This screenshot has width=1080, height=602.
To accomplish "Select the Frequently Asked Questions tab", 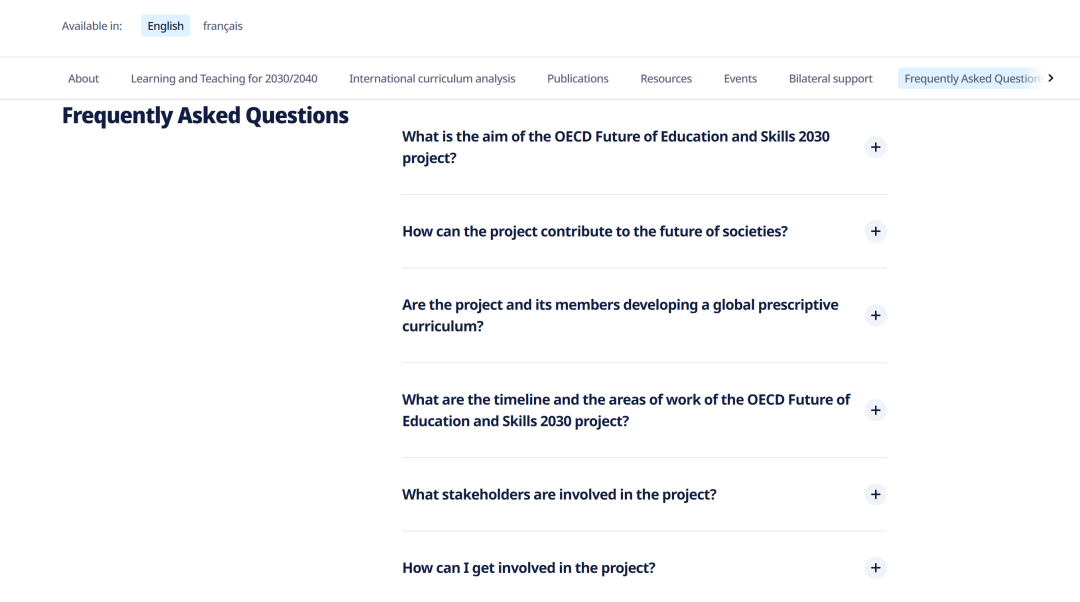I will [971, 79].
